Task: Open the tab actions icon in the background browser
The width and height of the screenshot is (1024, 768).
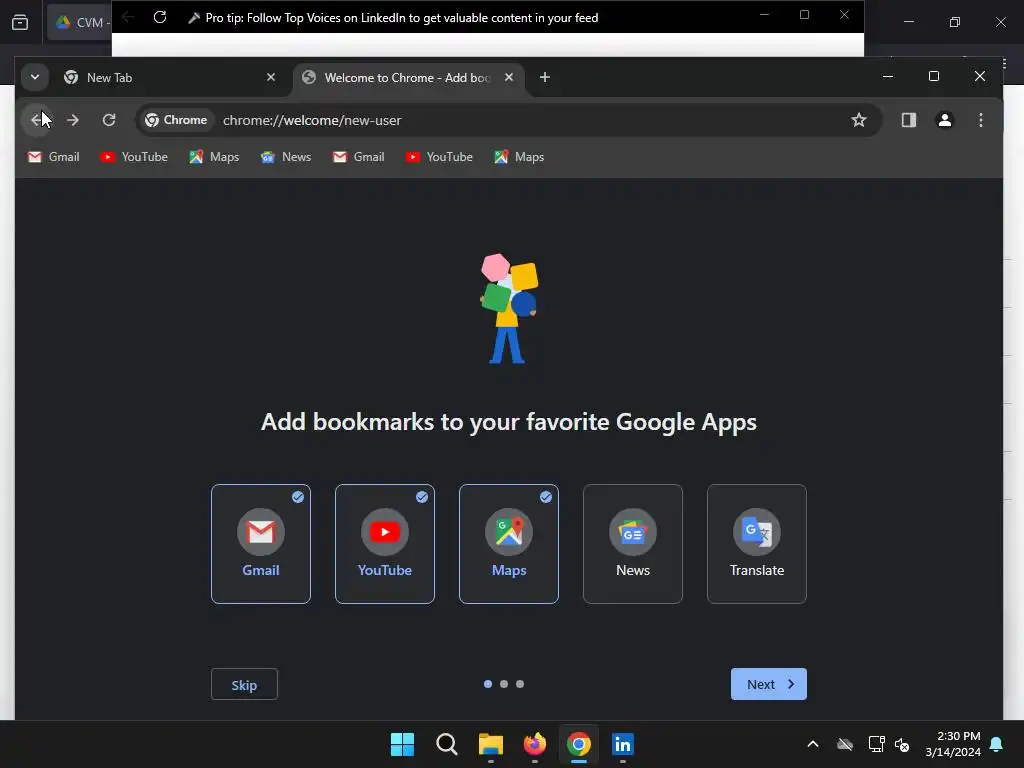Action: tap(20, 22)
